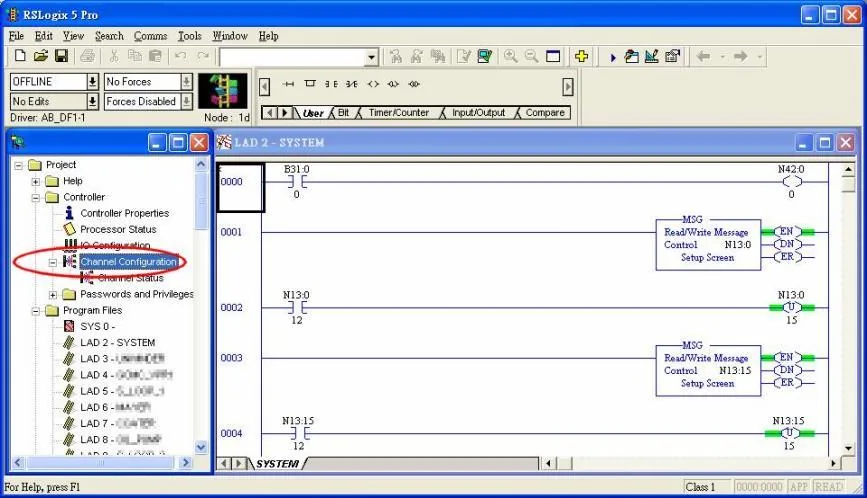Viewport: 867px width, 498px height.
Task: Click the window view toolbar icon
Action: click(x=553, y=56)
